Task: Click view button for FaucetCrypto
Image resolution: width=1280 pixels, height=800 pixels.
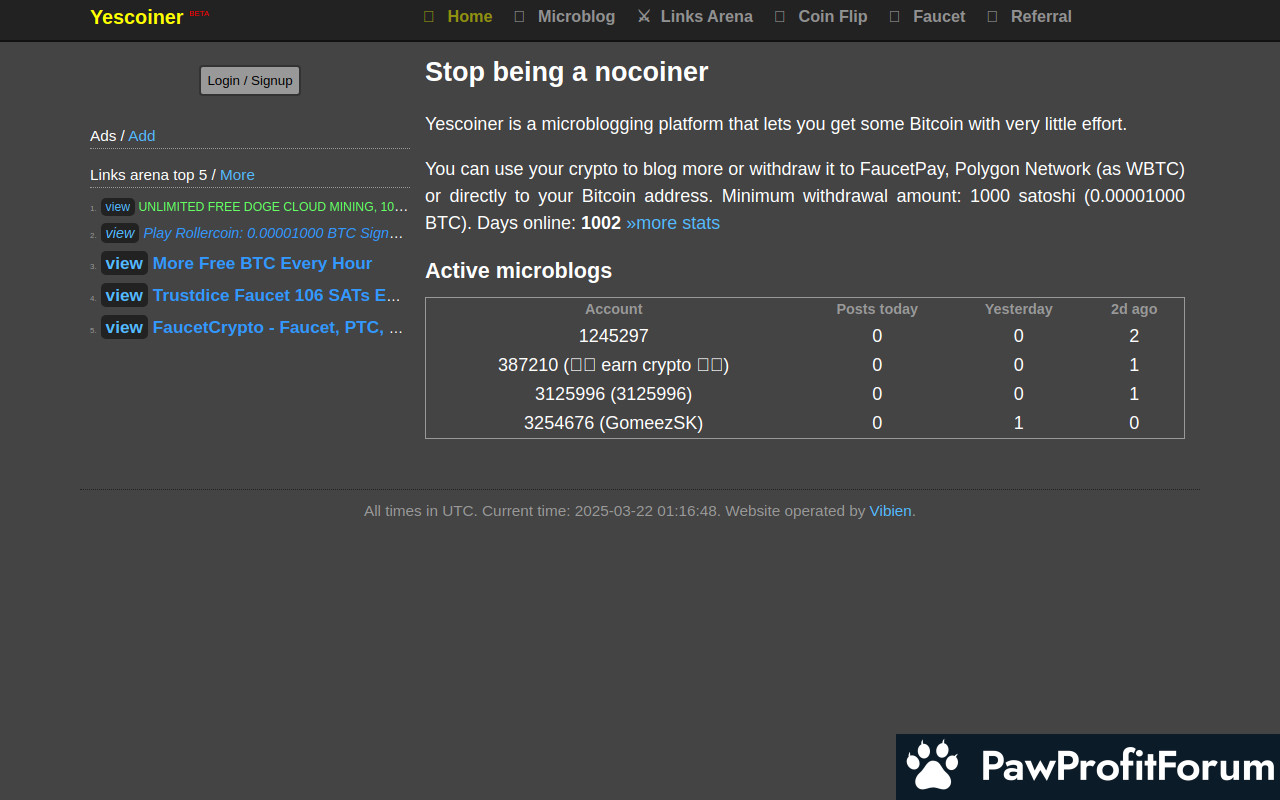Action: coord(124,327)
